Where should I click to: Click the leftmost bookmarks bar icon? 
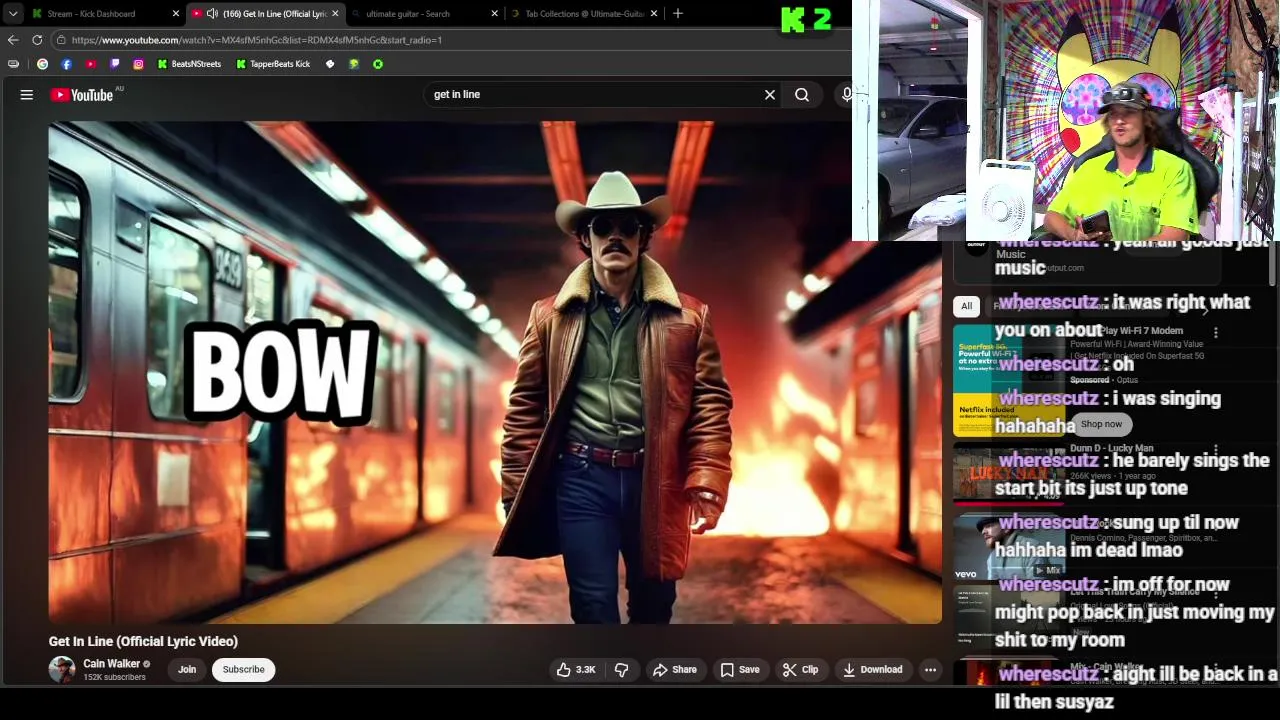[x=13, y=64]
